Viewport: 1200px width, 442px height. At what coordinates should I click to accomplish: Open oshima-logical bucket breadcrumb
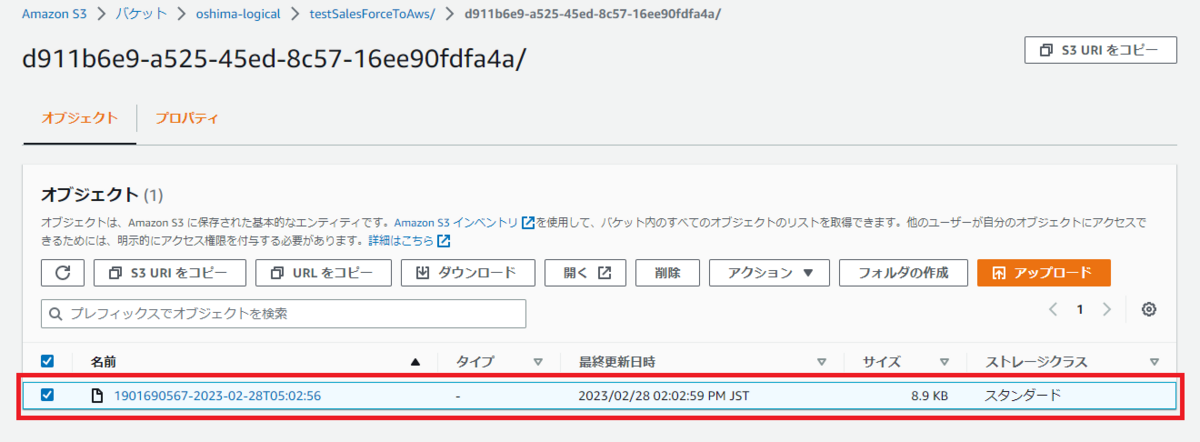(x=238, y=14)
